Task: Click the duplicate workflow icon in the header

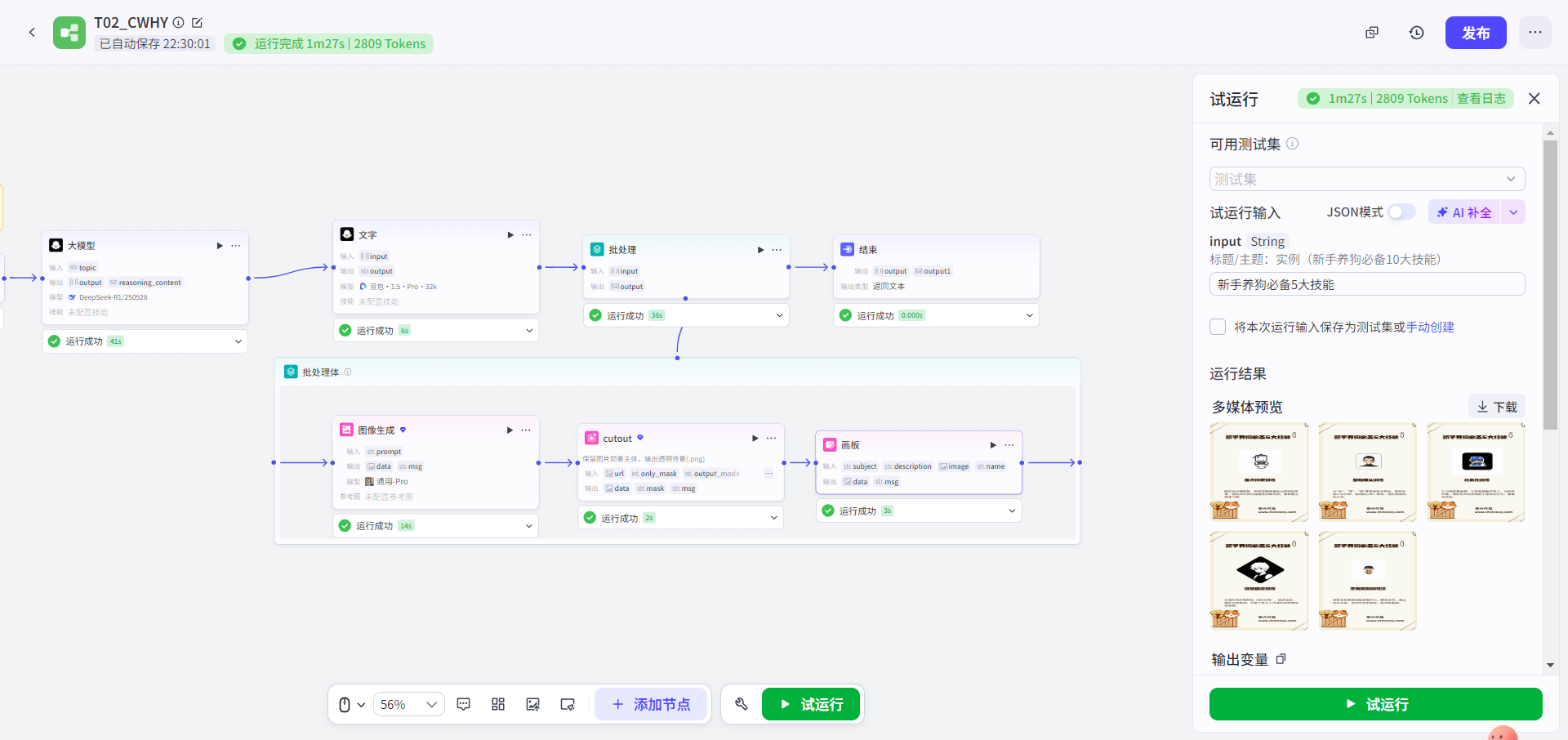Action: (1372, 33)
